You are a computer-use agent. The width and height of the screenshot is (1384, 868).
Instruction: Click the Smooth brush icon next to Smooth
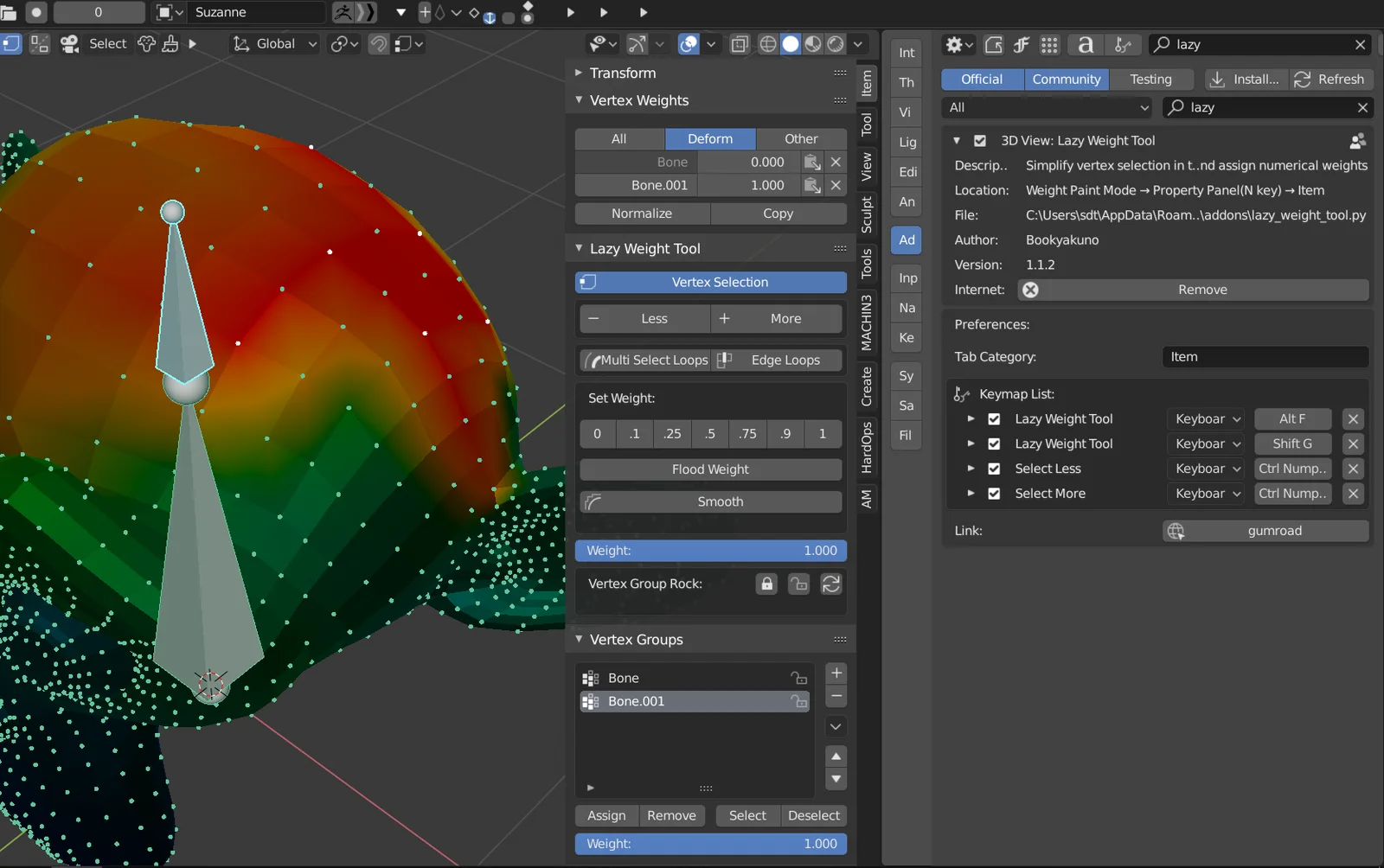coord(592,501)
